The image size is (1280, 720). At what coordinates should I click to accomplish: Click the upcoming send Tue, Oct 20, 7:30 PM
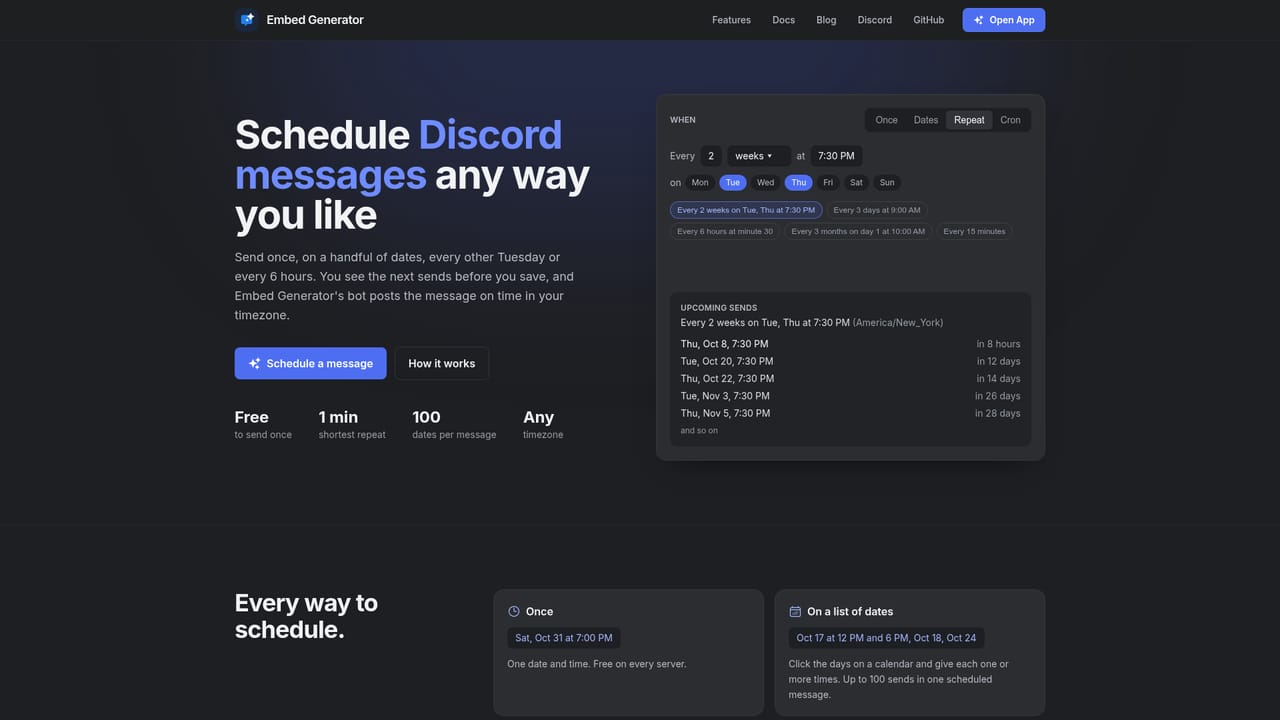point(727,361)
